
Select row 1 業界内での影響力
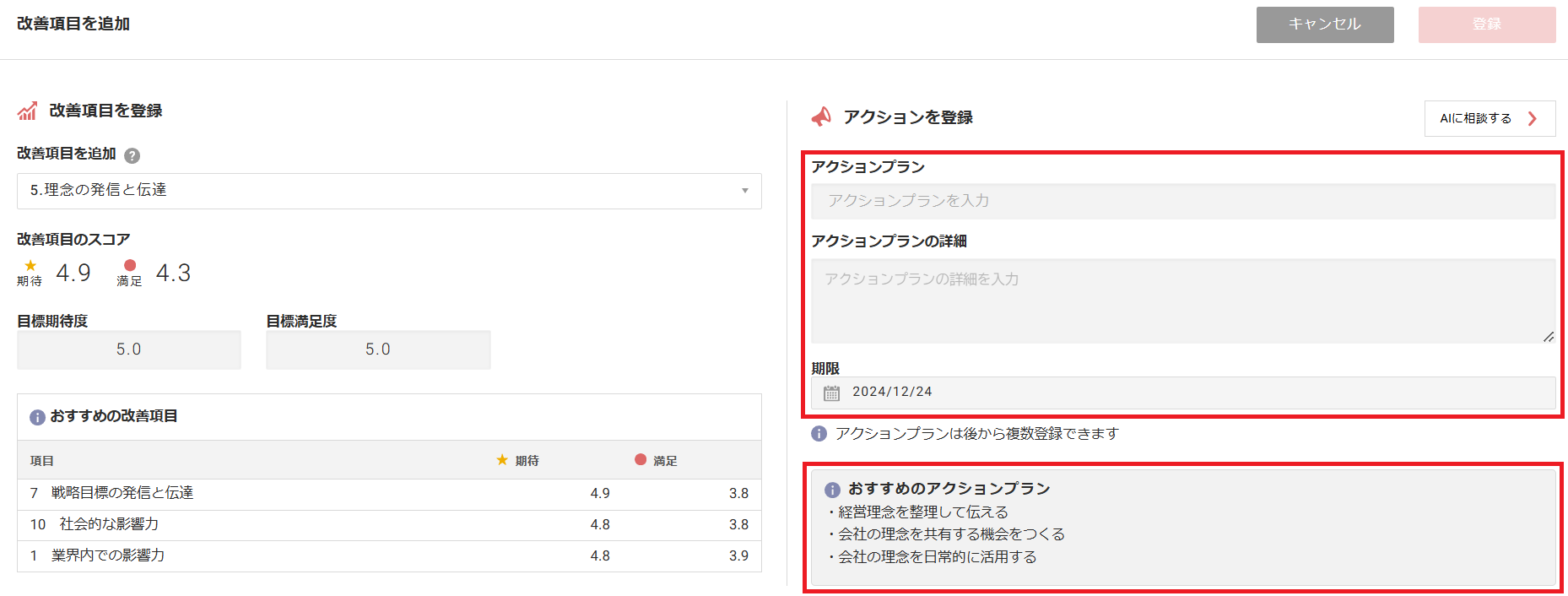(x=389, y=556)
